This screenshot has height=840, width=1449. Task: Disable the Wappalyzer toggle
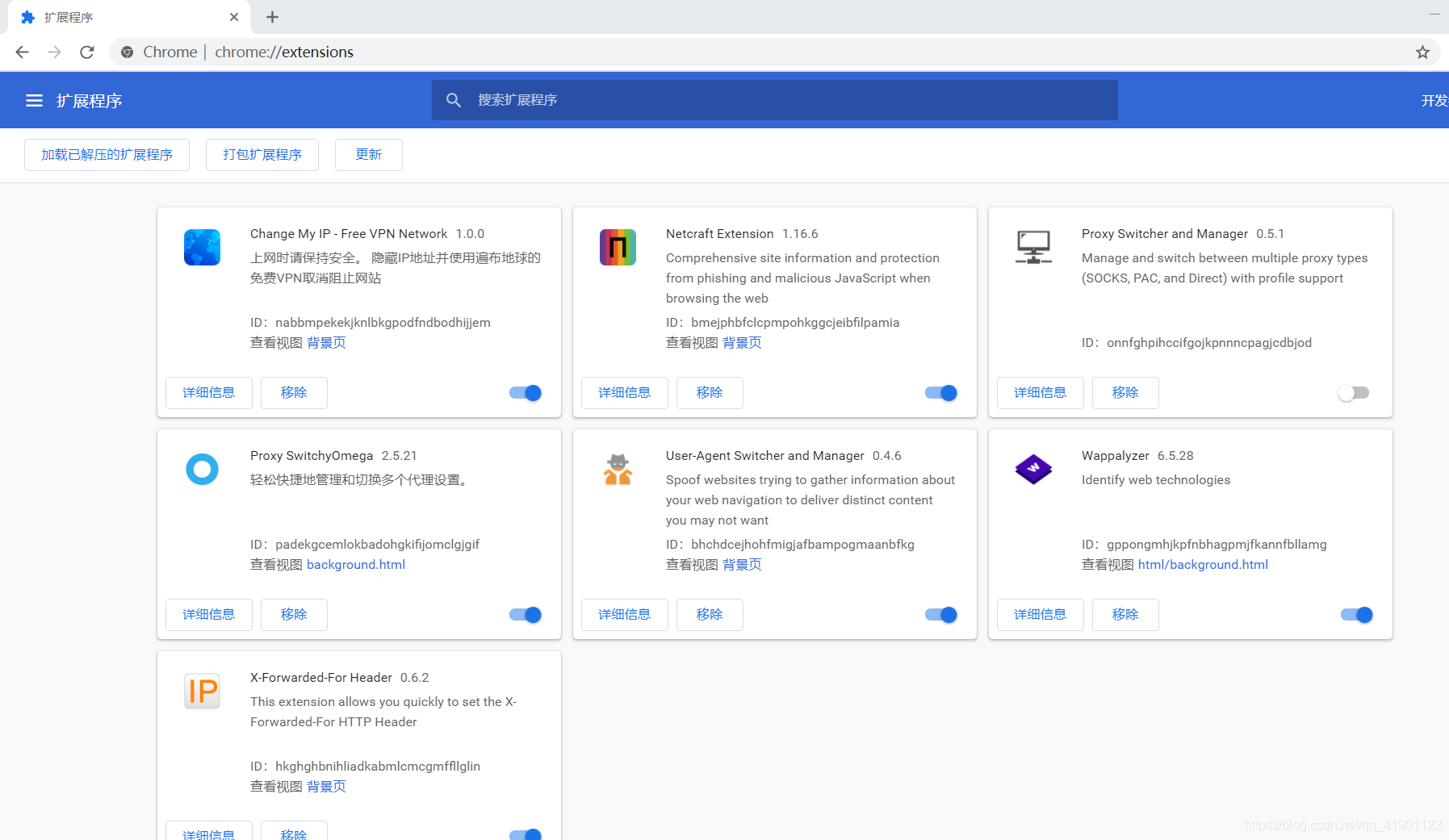pos(1357,615)
